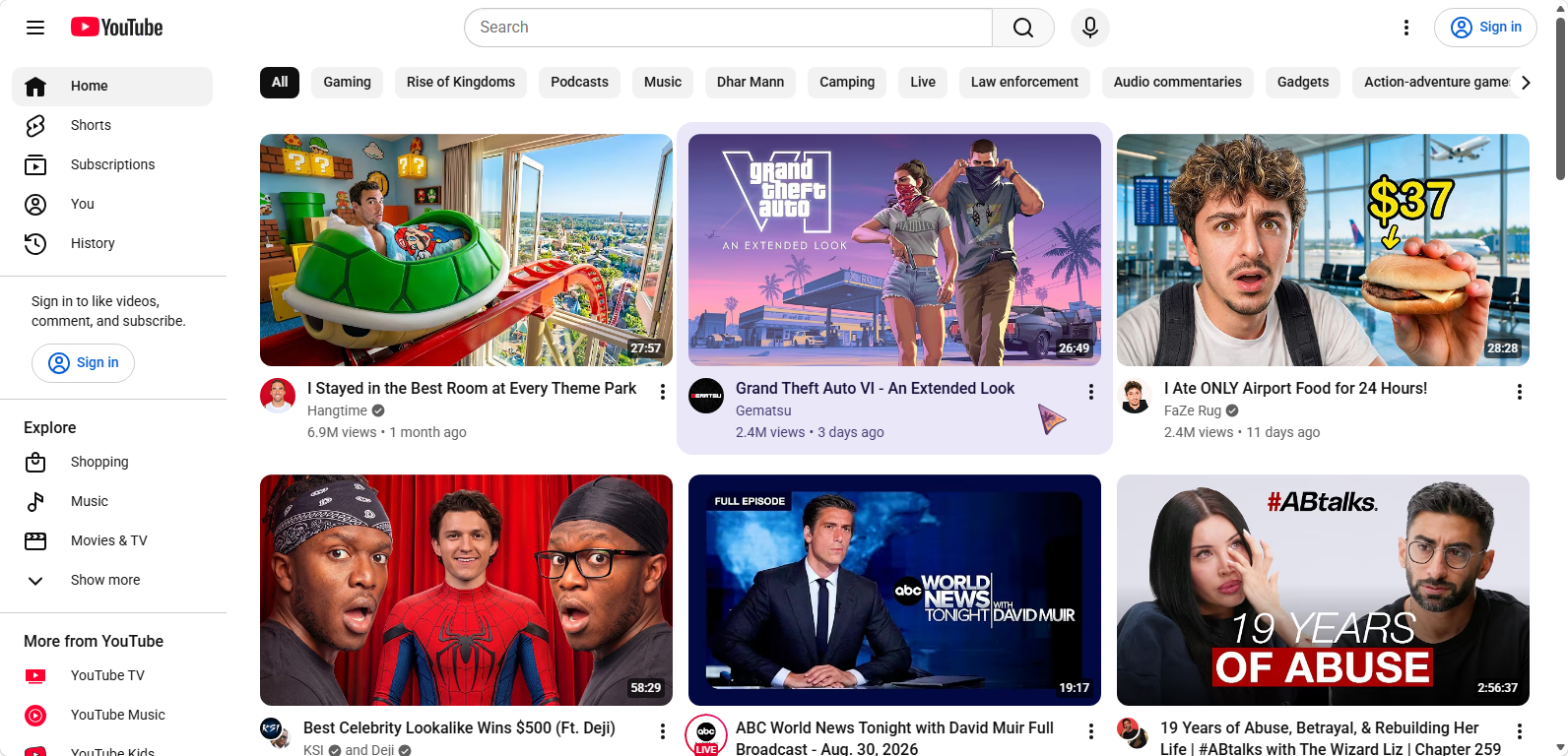Open options for ABC World News video
The image size is (1568, 756).
coord(1091,731)
